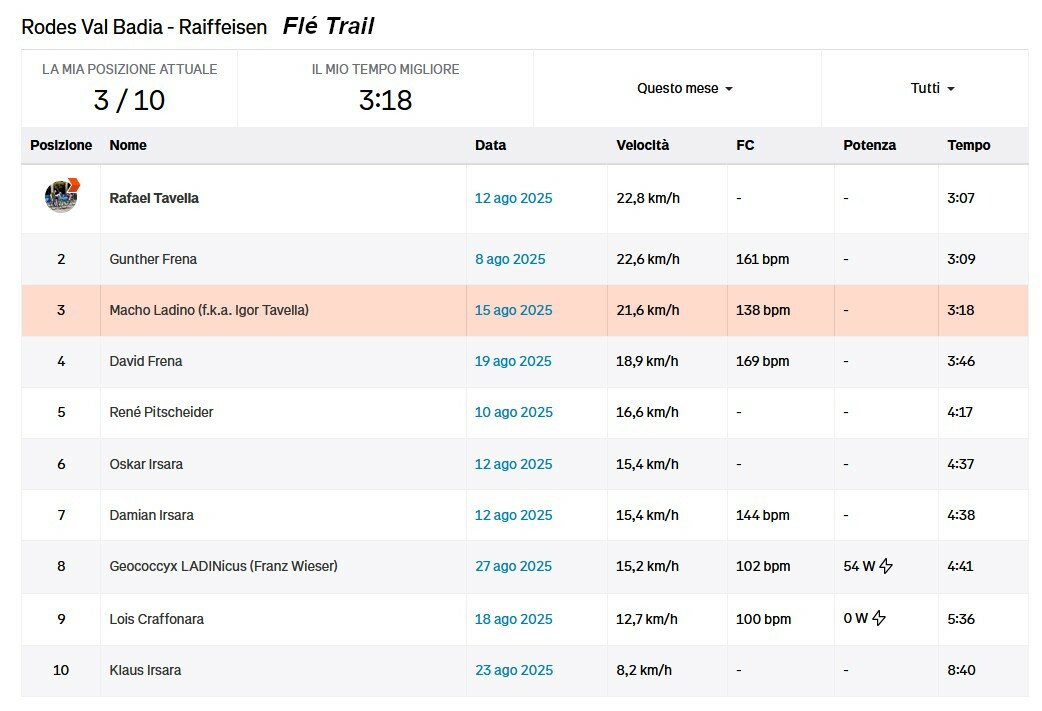Click the Tempo column header

click(x=968, y=145)
